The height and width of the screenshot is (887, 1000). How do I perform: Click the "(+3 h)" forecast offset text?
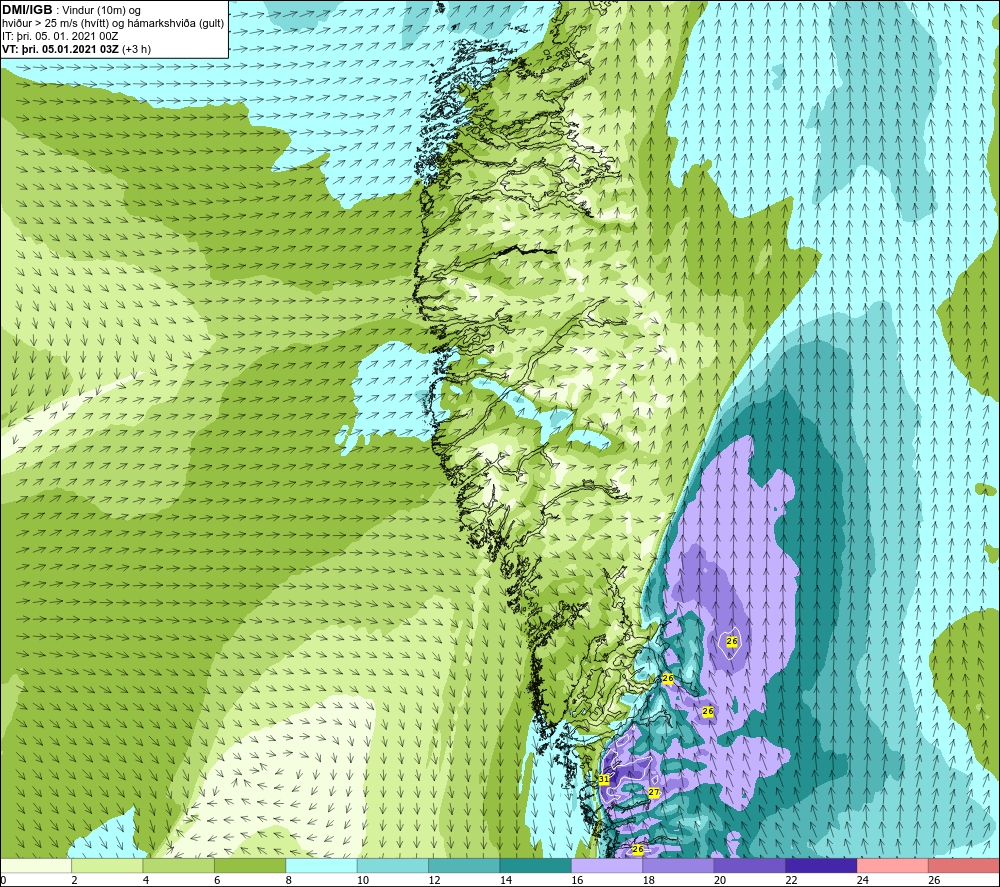136,49
